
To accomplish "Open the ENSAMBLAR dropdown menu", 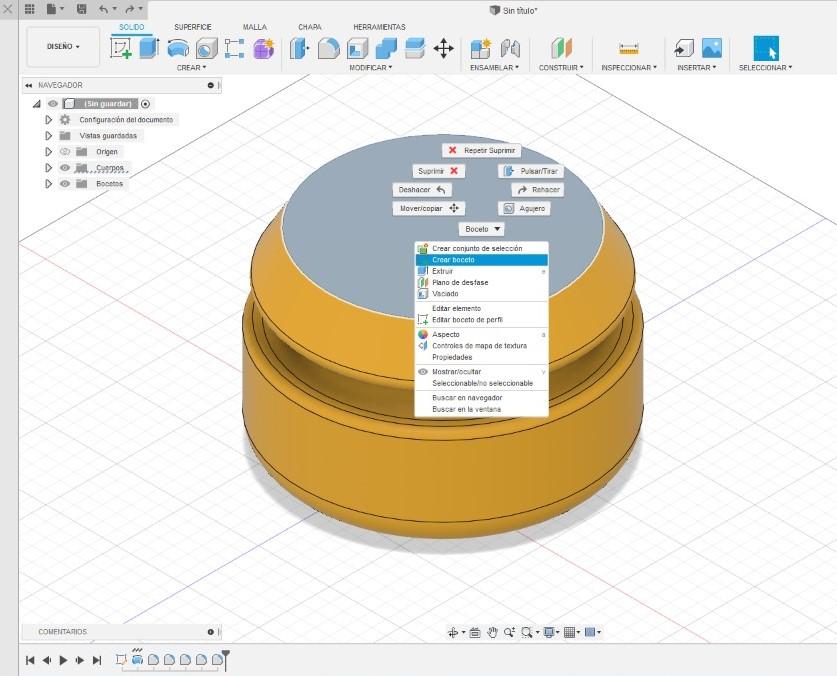I will coord(494,68).
